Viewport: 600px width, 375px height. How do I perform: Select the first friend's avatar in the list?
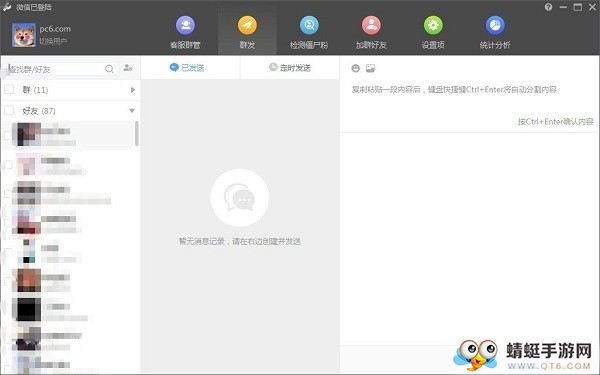click(x=26, y=135)
